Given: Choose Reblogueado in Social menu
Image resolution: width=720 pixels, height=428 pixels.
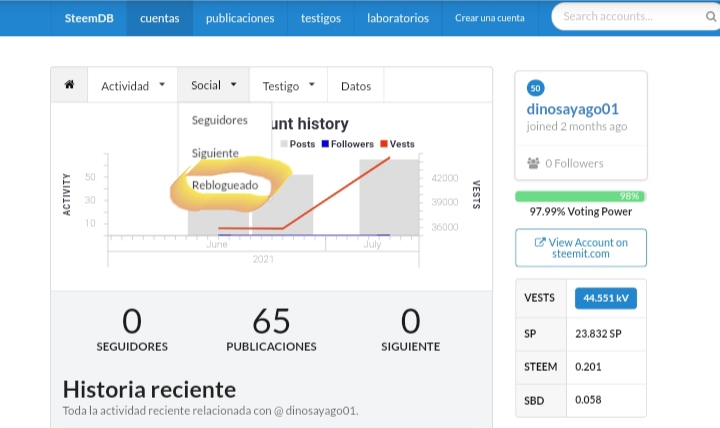Looking at the screenshot, I should pos(225,185).
